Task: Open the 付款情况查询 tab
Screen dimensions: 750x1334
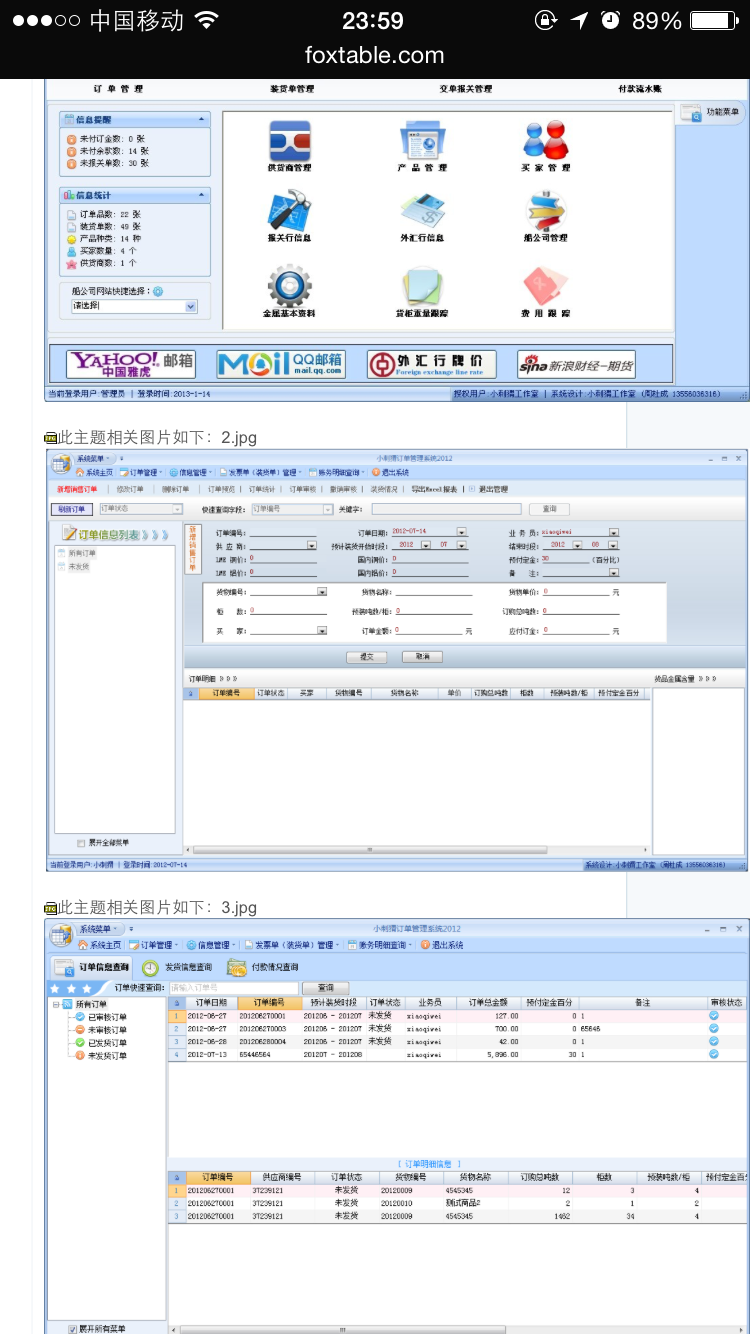Action: click(x=263, y=967)
